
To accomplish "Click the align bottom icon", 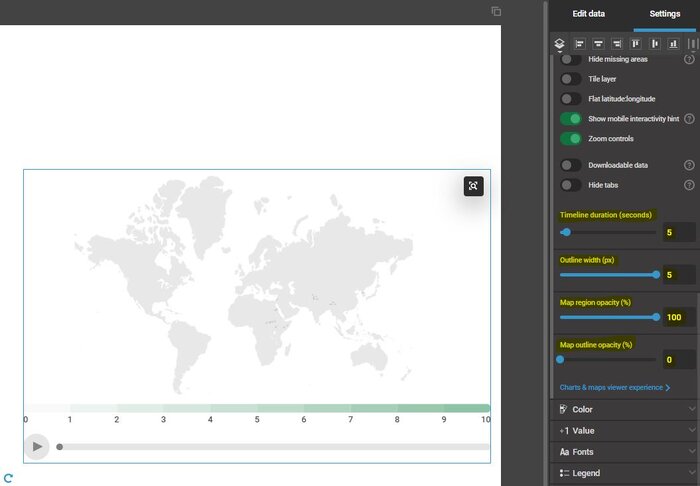I will coord(674,44).
